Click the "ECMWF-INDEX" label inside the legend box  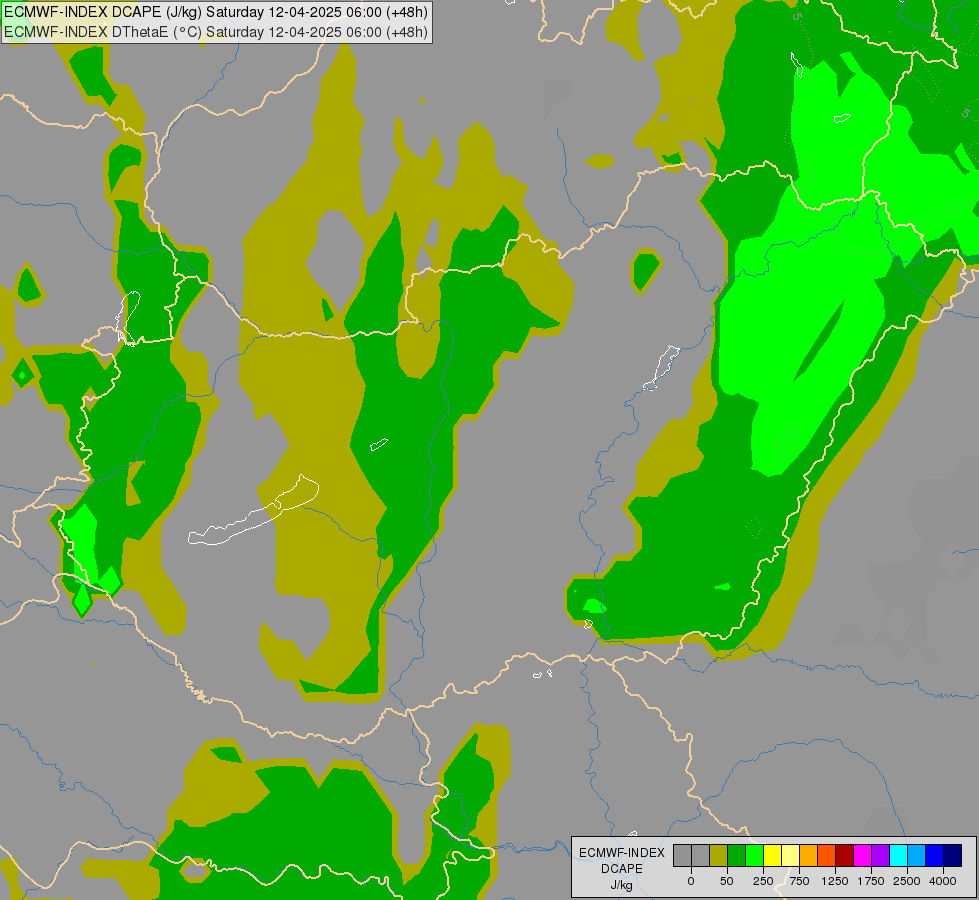tap(622, 853)
